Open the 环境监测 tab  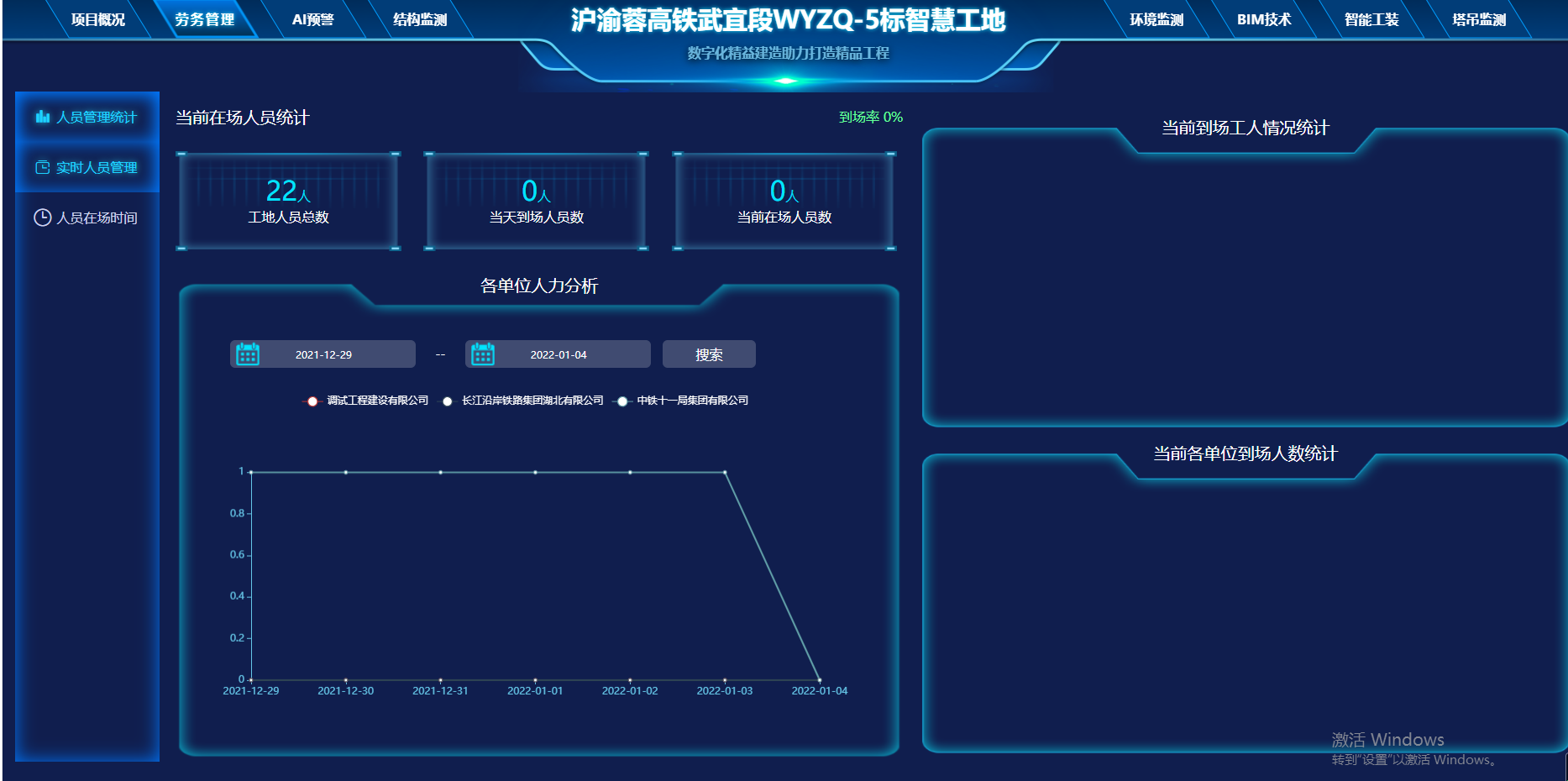click(x=1156, y=19)
